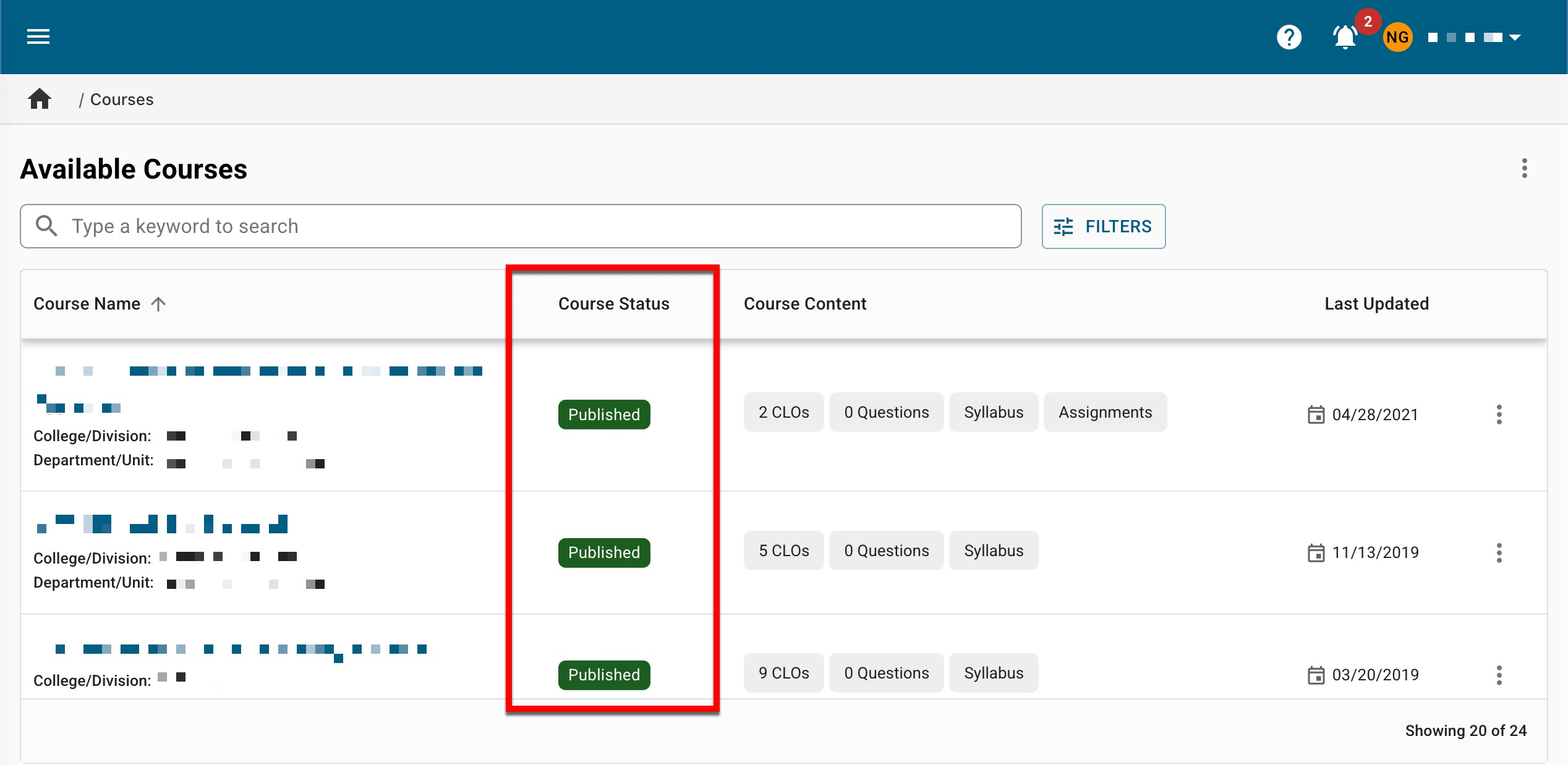
Task: Click the Course Status column header
Action: click(x=613, y=304)
